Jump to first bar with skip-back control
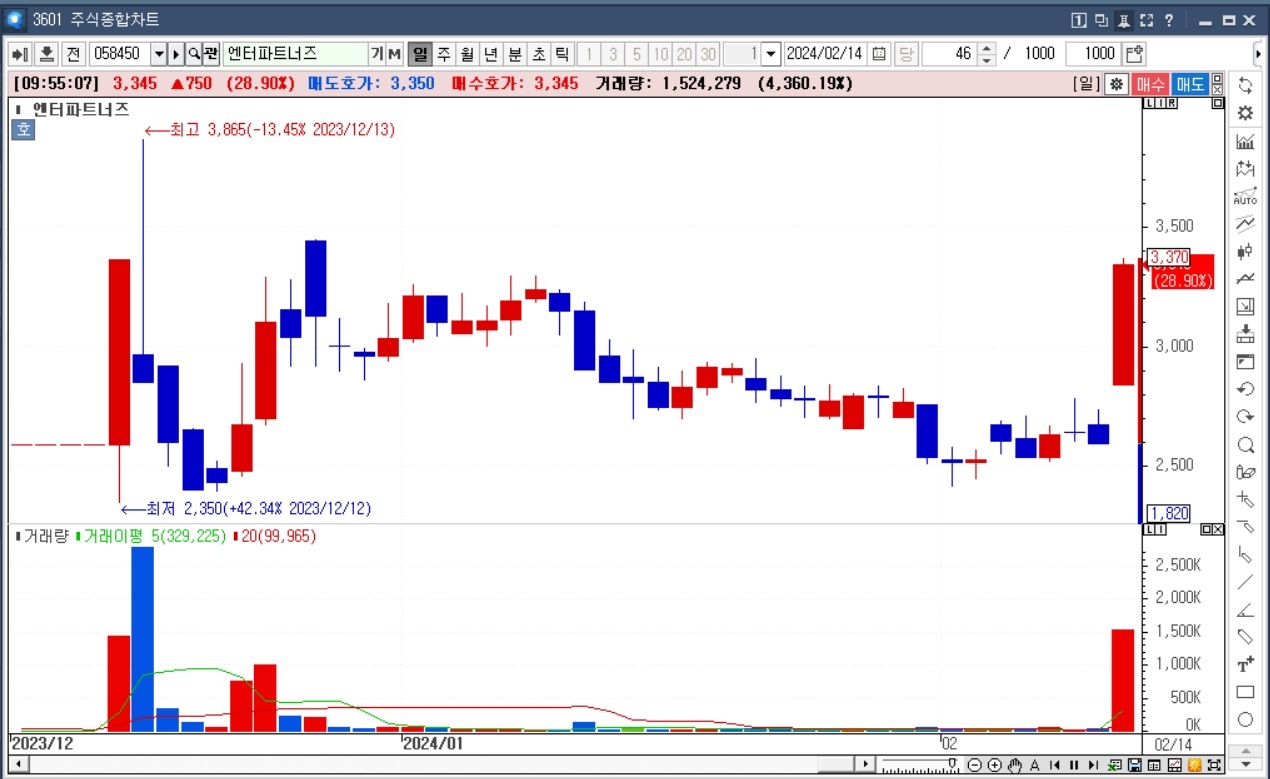 (x=1054, y=765)
